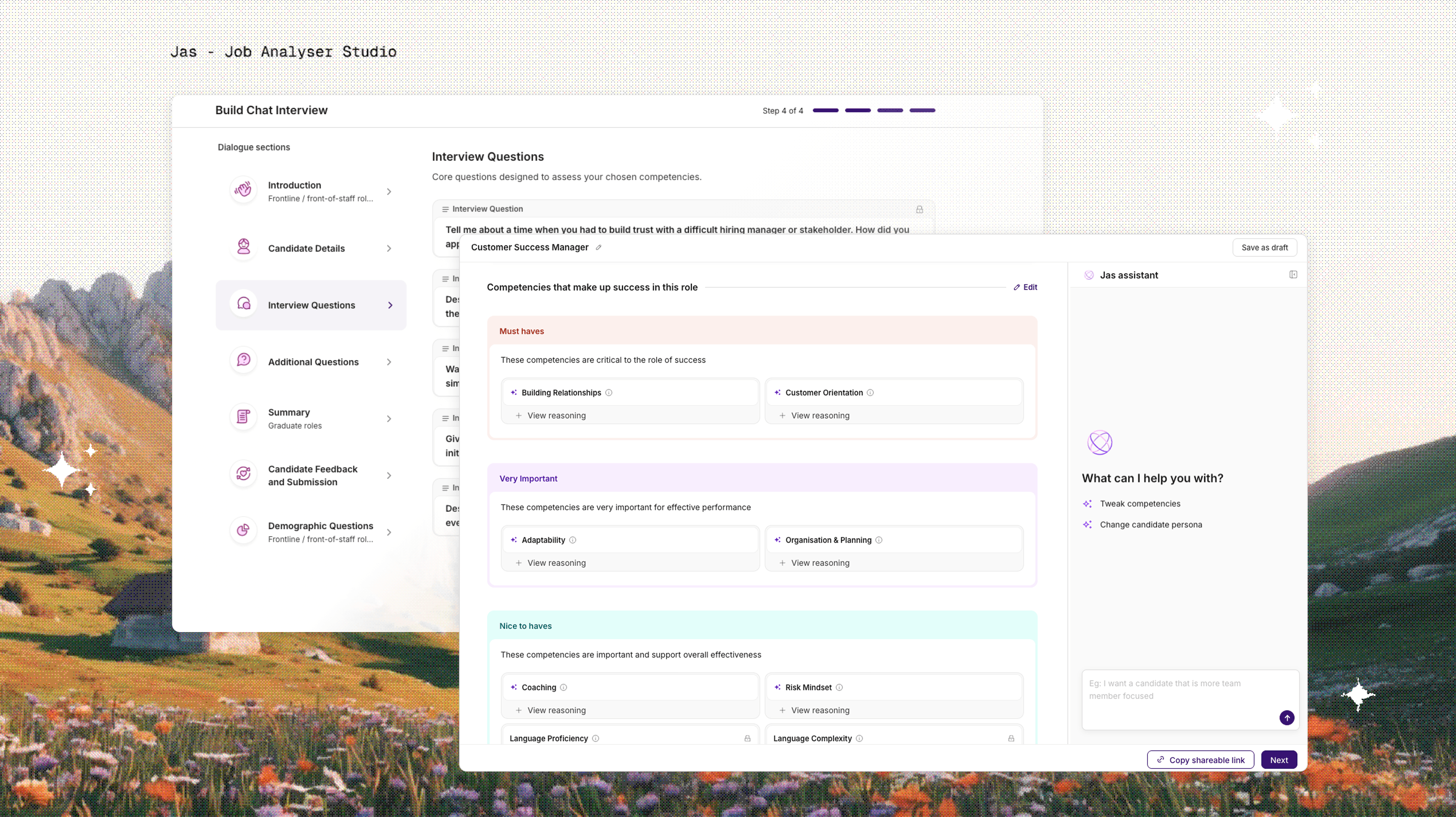Click the Interview Questions section icon

click(x=244, y=304)
